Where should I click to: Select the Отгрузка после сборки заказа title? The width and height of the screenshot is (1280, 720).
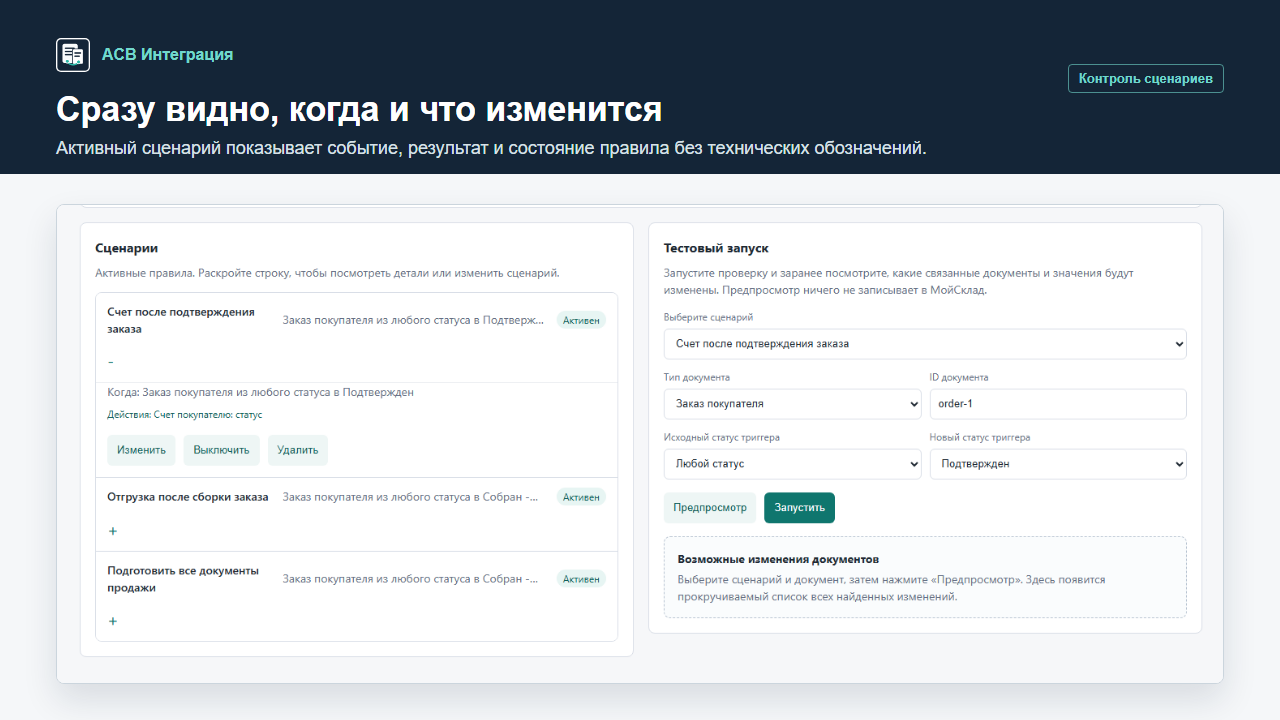point(188,497)
